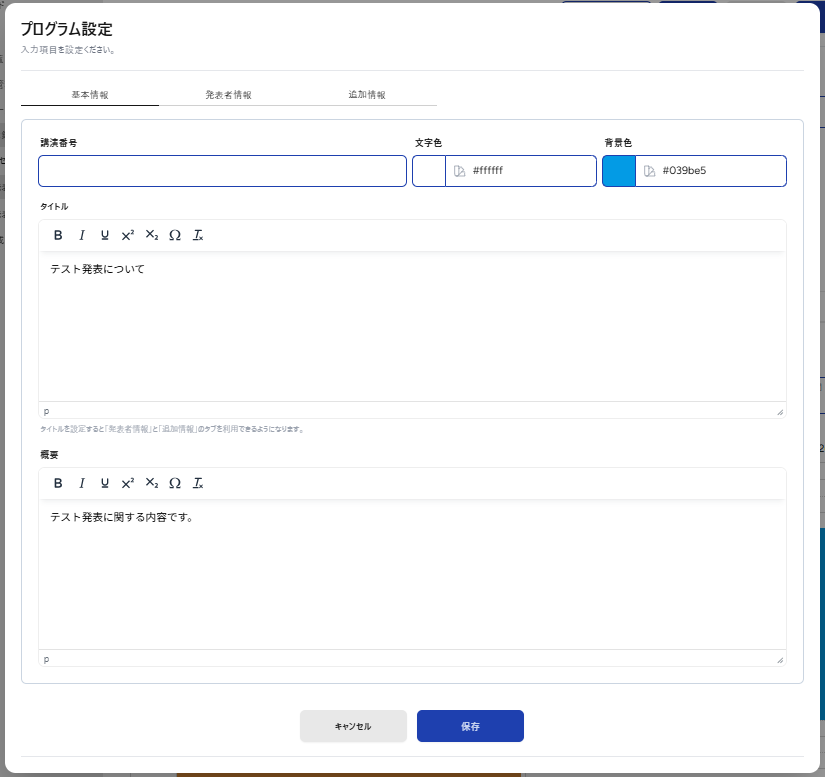Switch to the 発表者情報 tab

228,95
